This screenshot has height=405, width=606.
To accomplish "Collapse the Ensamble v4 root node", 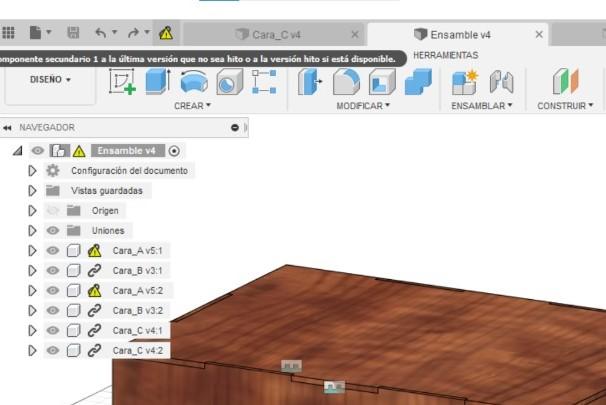I will tap(17, 151).
